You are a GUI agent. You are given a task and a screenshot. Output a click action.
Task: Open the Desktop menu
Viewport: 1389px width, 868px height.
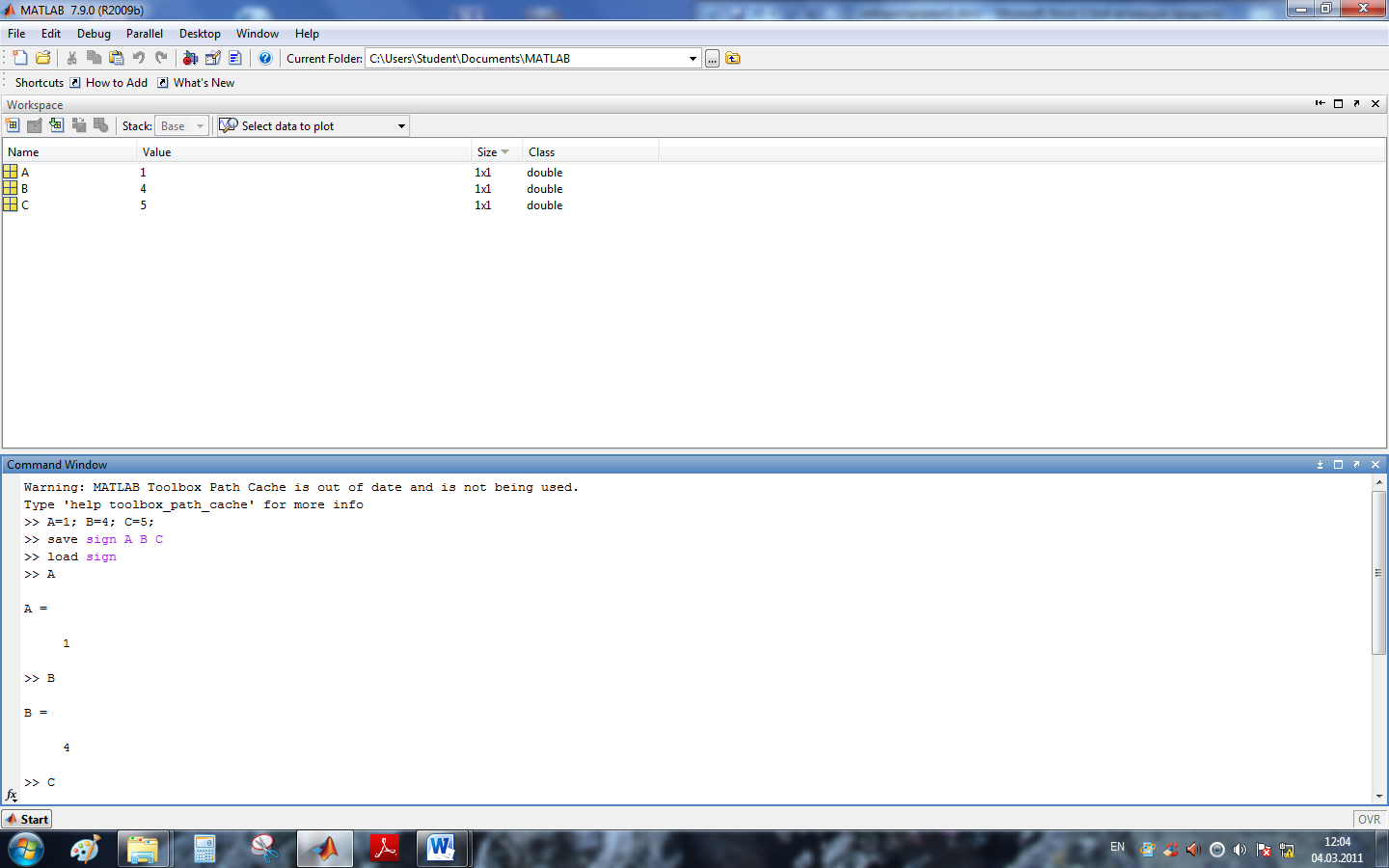coord(200,34)
